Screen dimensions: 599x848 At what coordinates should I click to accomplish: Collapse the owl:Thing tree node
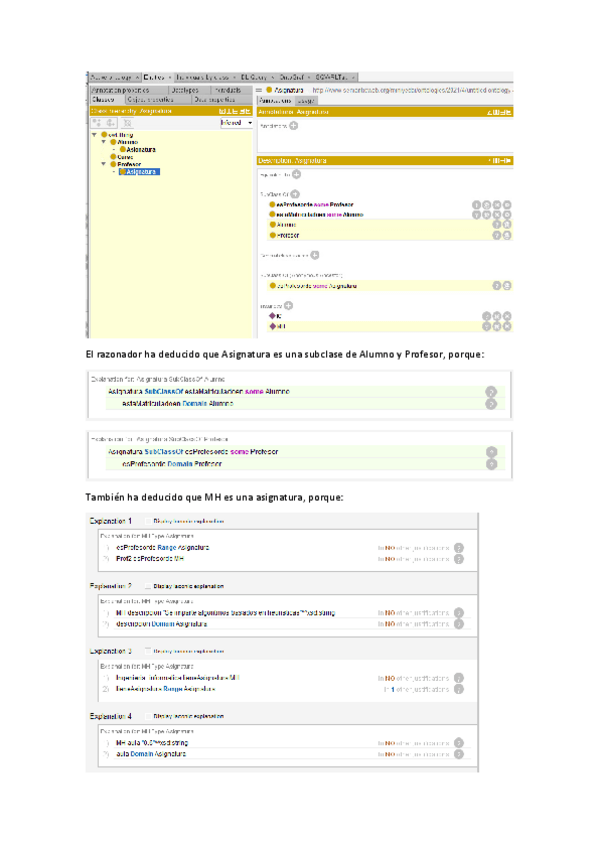pos(95,135)
